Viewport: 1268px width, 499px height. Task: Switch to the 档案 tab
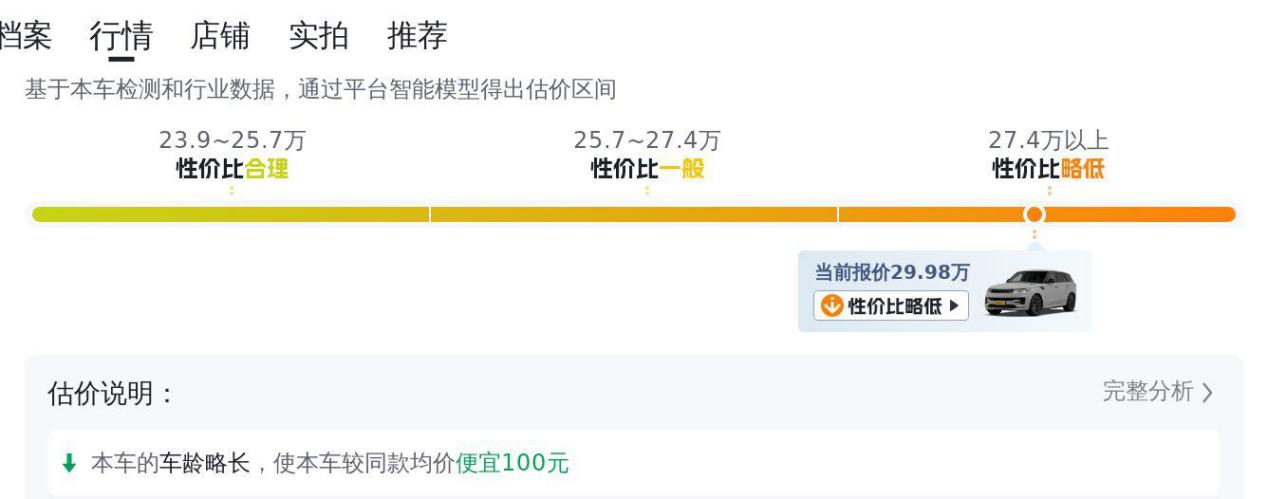pos(24,36)
